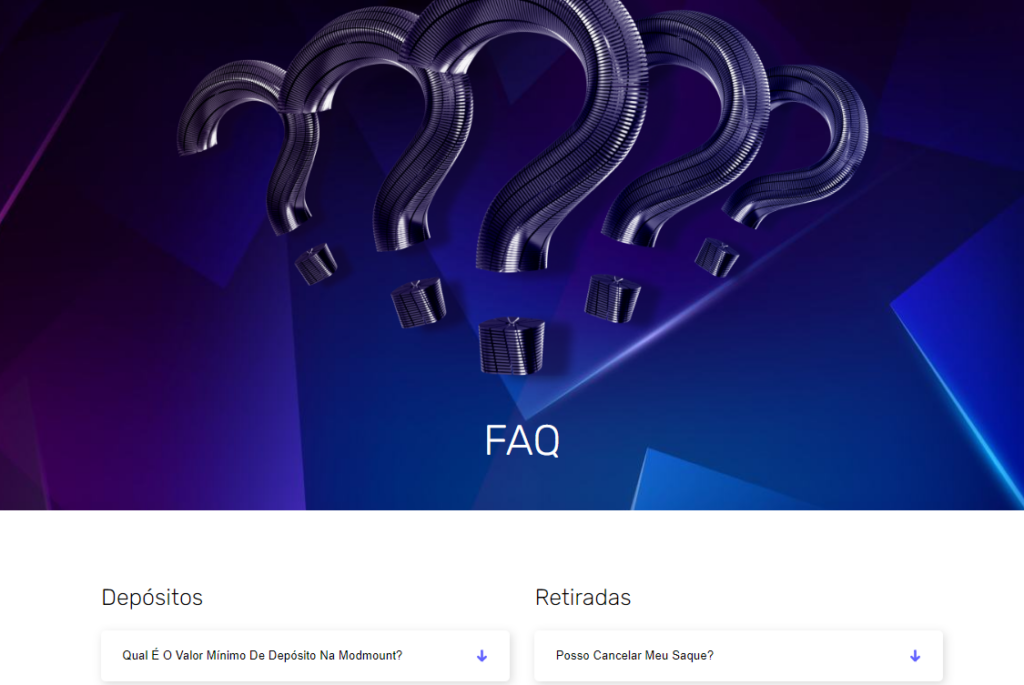Click dot beneath second-left question mark

coord(419,302)
